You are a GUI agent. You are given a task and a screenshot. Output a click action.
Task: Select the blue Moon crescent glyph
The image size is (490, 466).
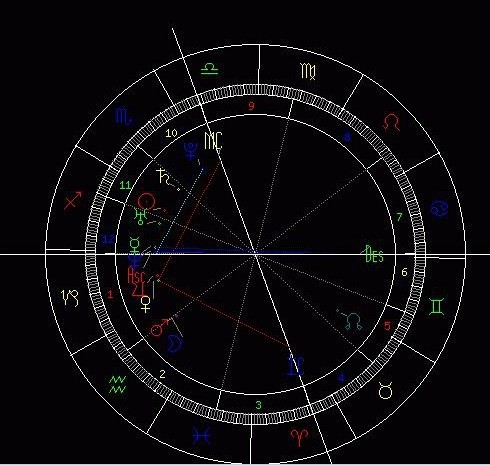(175, 344)
